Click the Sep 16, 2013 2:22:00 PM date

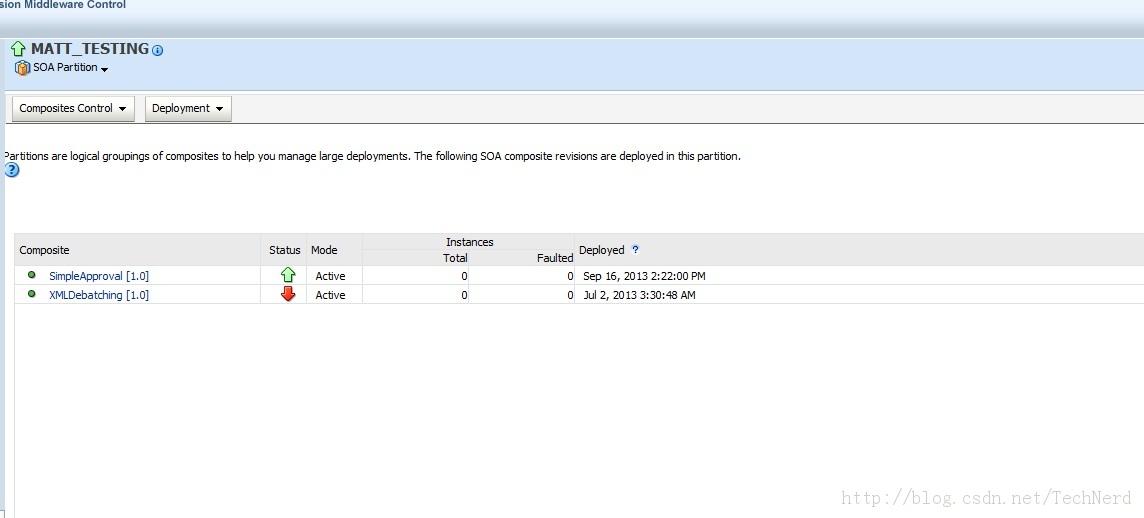[644, 276]
